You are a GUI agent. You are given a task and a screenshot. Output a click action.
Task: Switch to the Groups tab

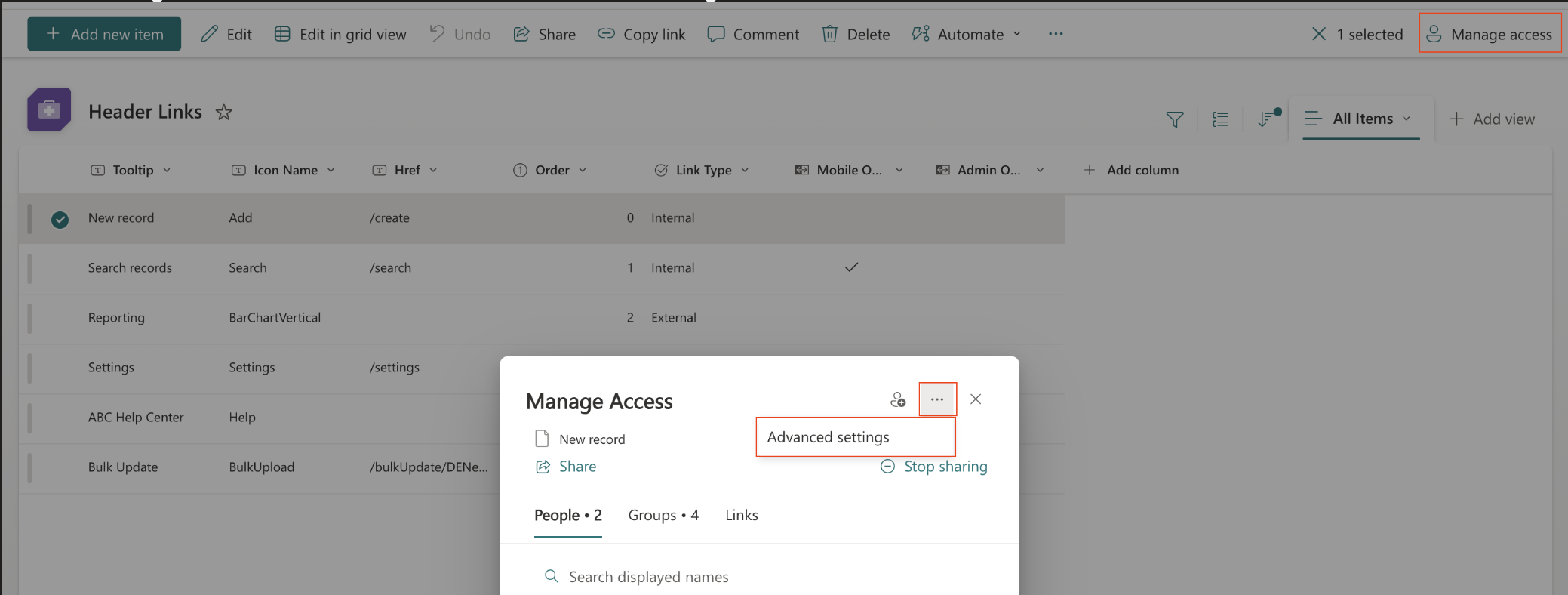[x=663, y=515]
